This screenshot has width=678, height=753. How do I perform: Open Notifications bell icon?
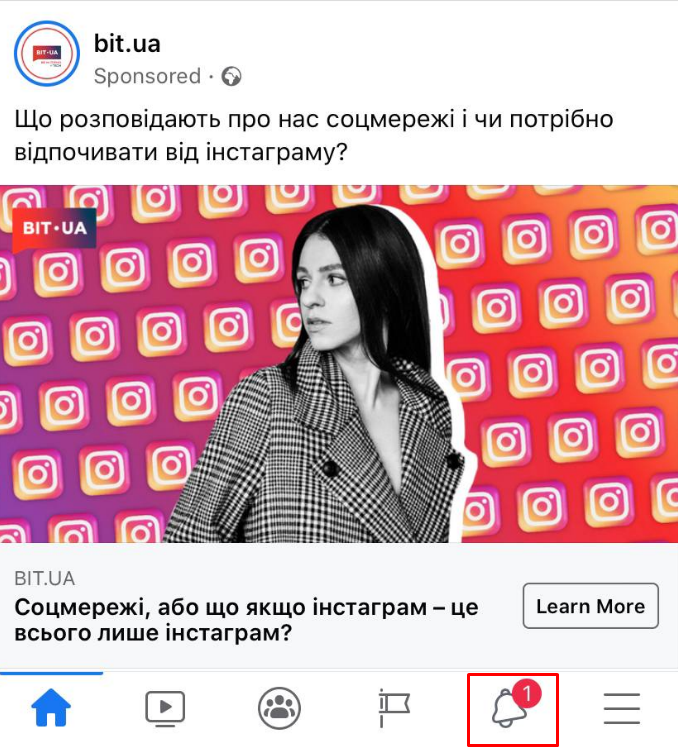tap(508, 709)
